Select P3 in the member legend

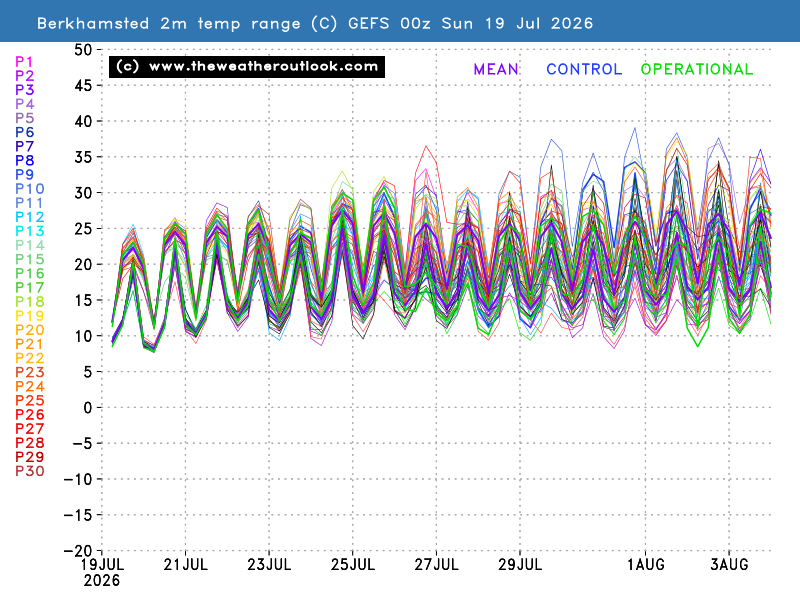(x=24, y=90)
